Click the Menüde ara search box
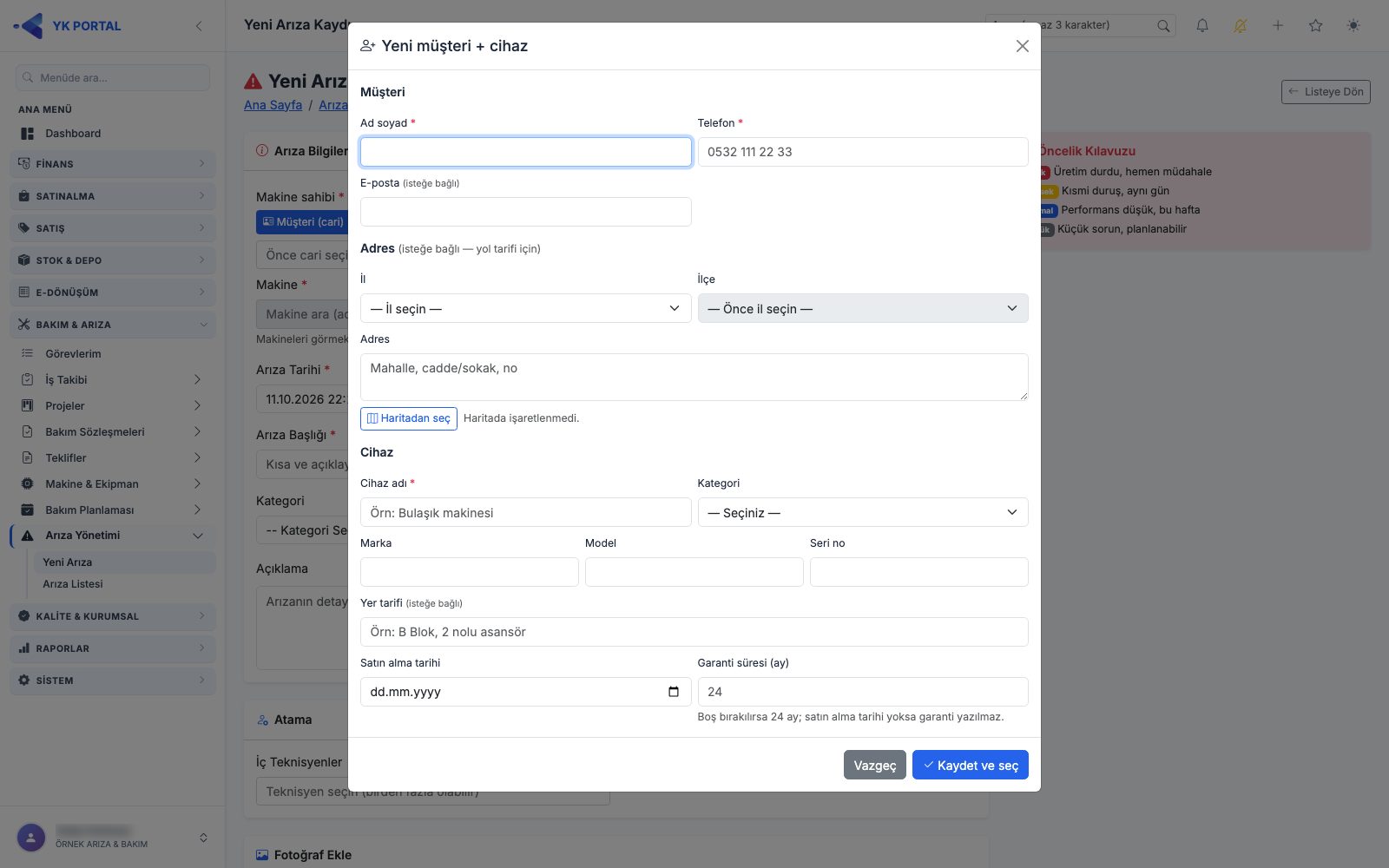 (113, 77)
